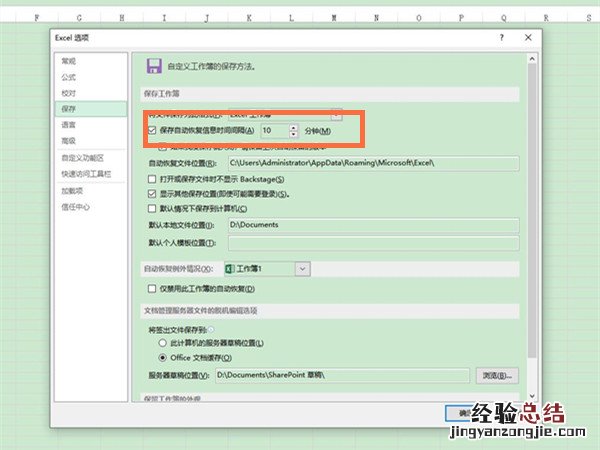Screen dimensions: 600x450
Task: Open 信任中心 in the sidebar
Action: point(75,207)
